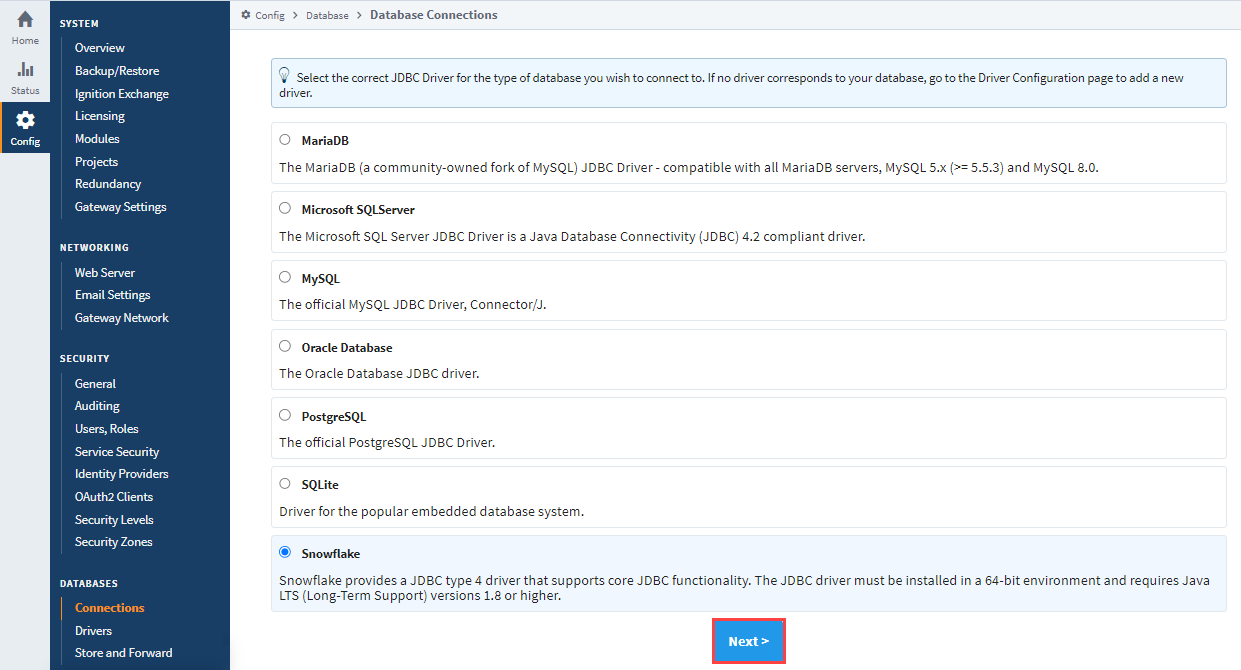Open Web Server under Networking
This screenshot has width=1241, height=670.
[x=105, y=273]
